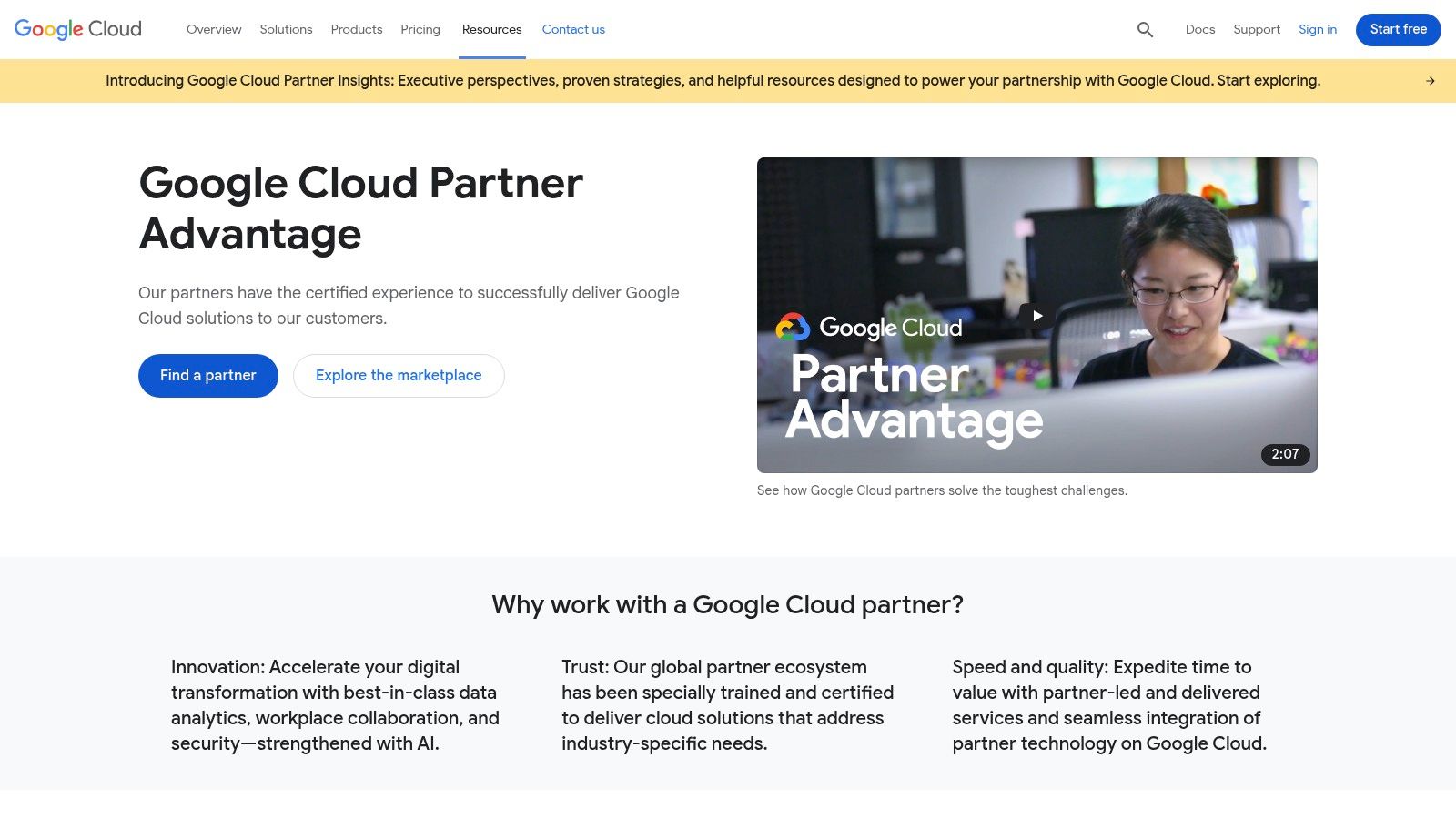Sign in to Google Cloud
1456x819 pixels.
point(1318,29)
